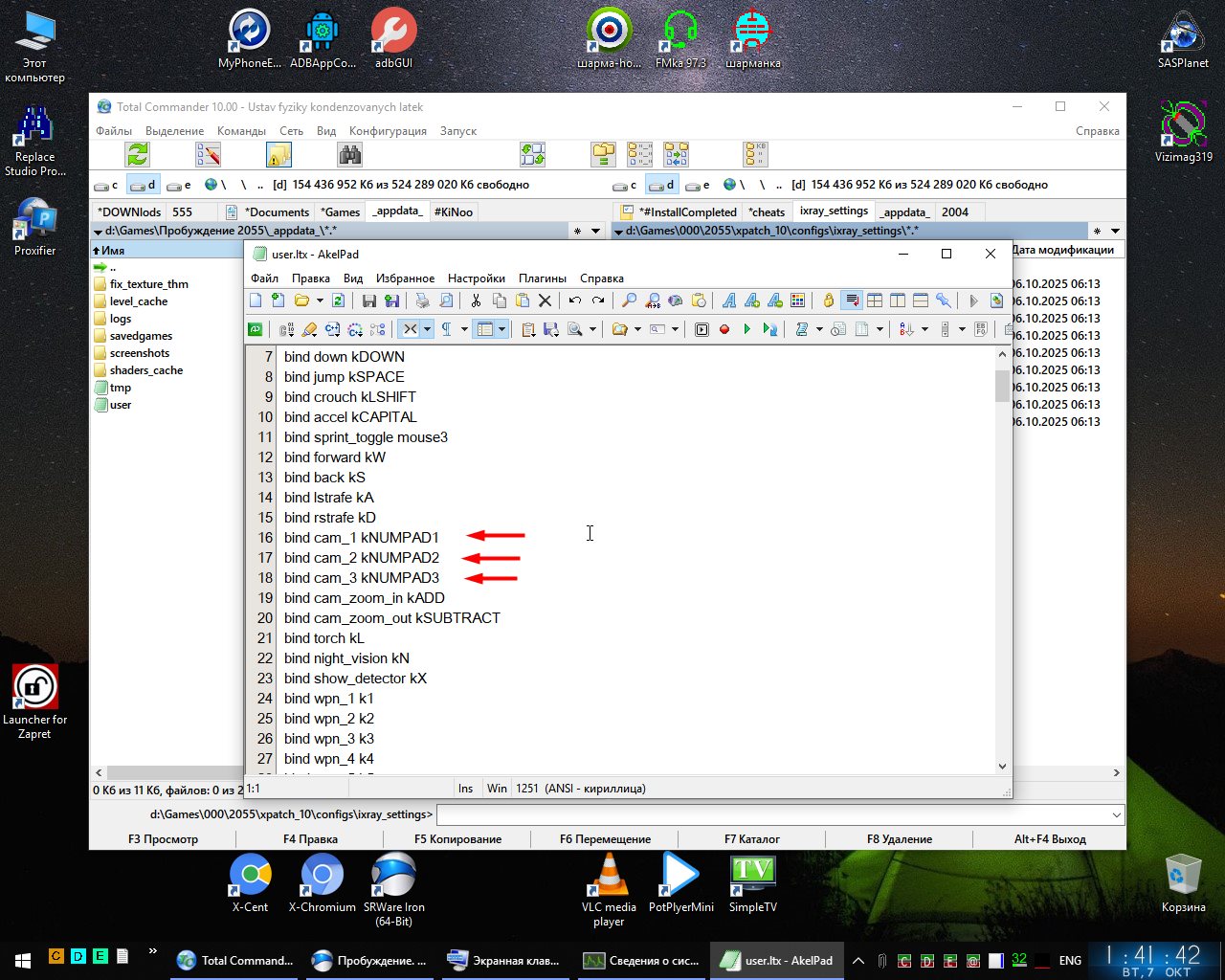1225x980 pixels.
Task: Click the Save file icon in AkelPad
Action: click(x=369, y=301)
